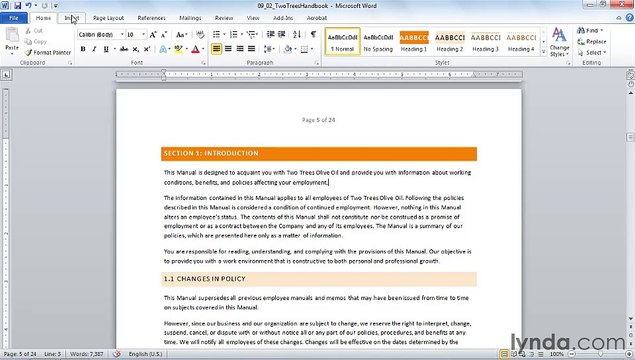Screen dimensions: 635x360
Task: Apply the Heading 1 style
Action: [x=414, y=42]
